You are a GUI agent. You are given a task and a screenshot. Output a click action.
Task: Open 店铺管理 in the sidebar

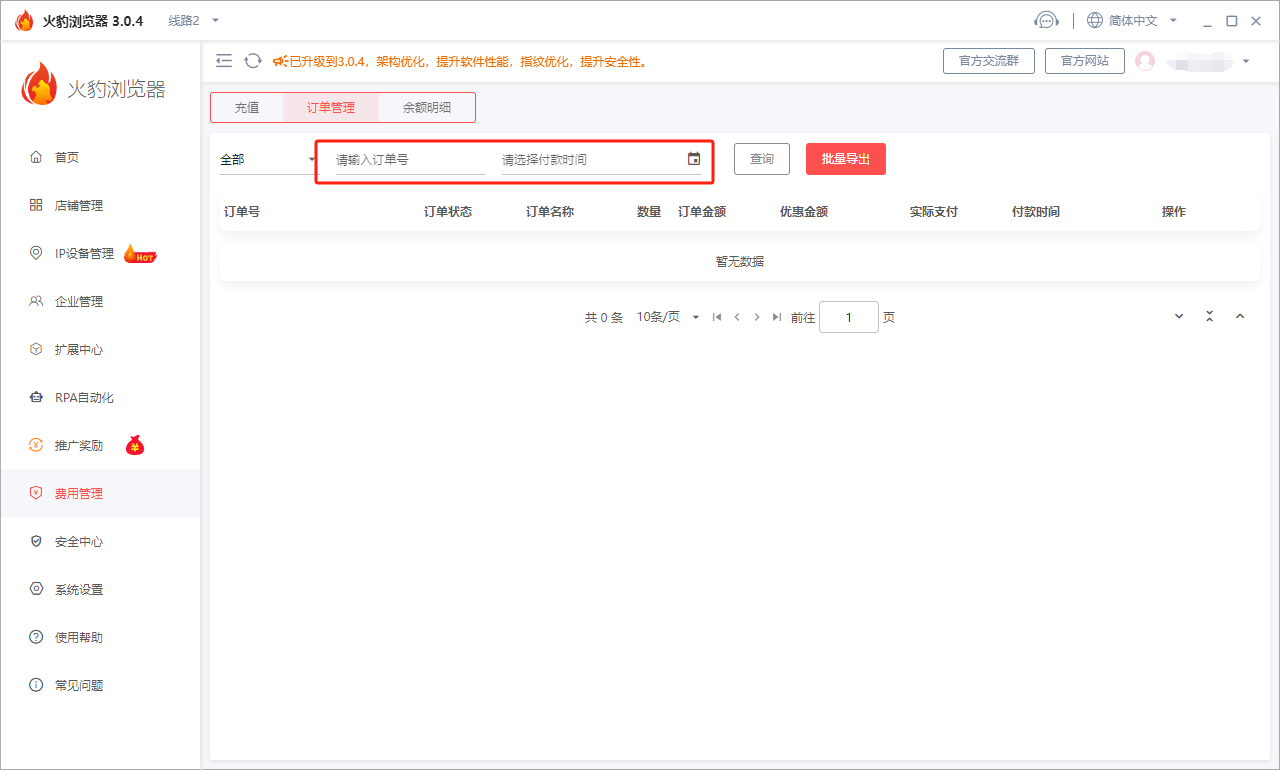[x=79, y=205]
